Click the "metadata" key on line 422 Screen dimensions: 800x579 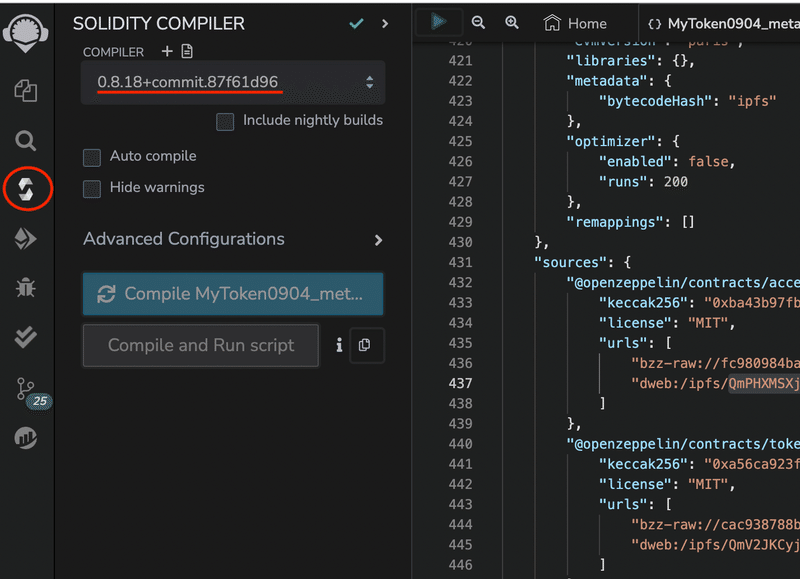click(607, 81)
